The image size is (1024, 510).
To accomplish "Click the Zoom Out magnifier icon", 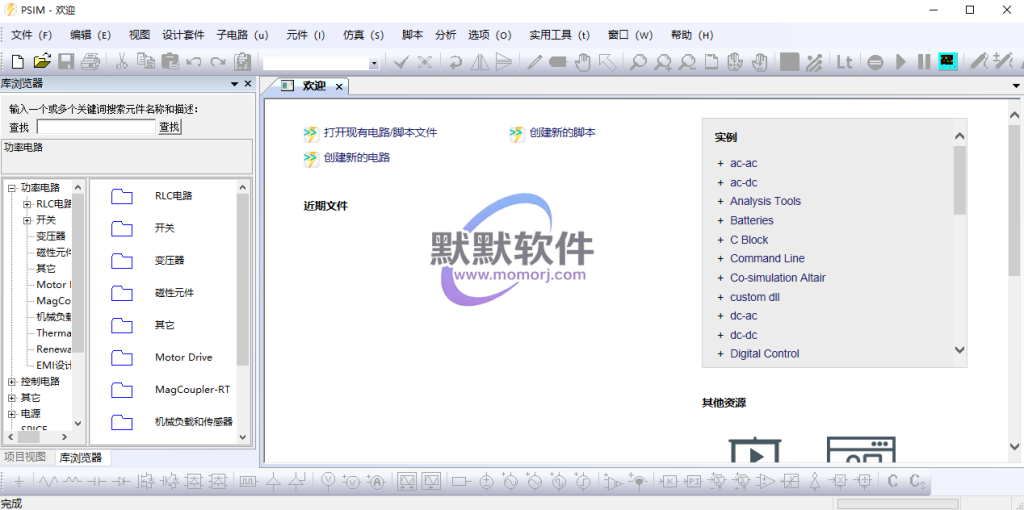I will coord(687,62).
